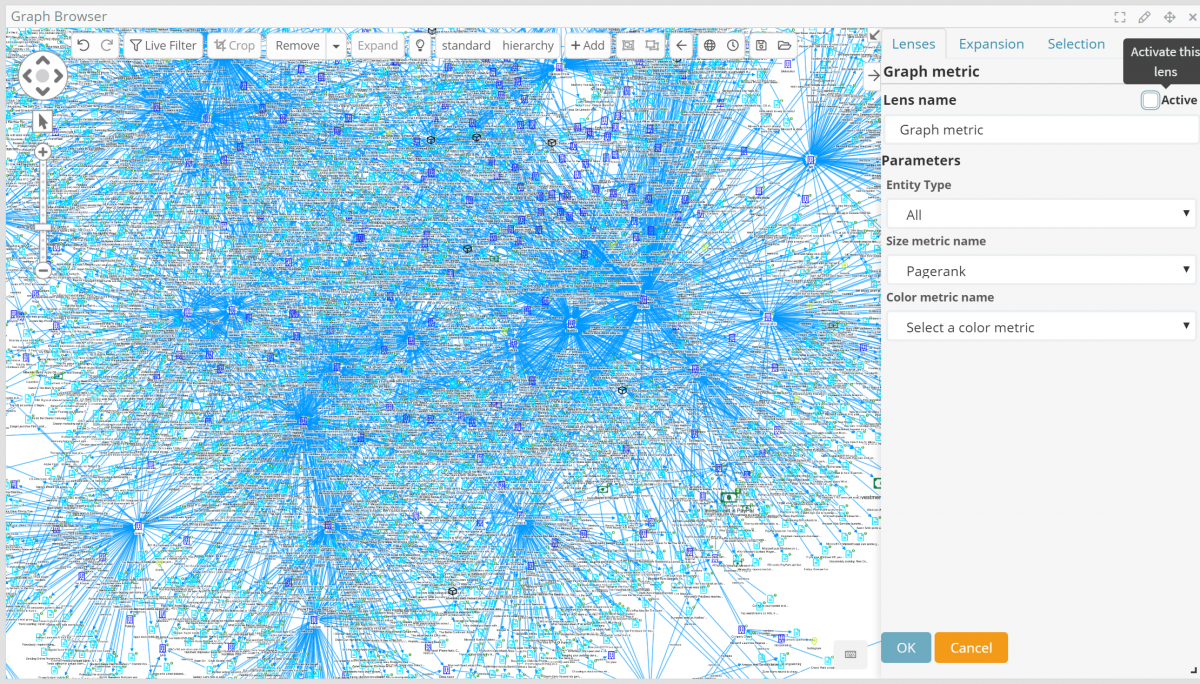Crop the graph to selection
The width and height of the screenshot is (1200, 684).
pyautogui.click(x=235, y=45)
